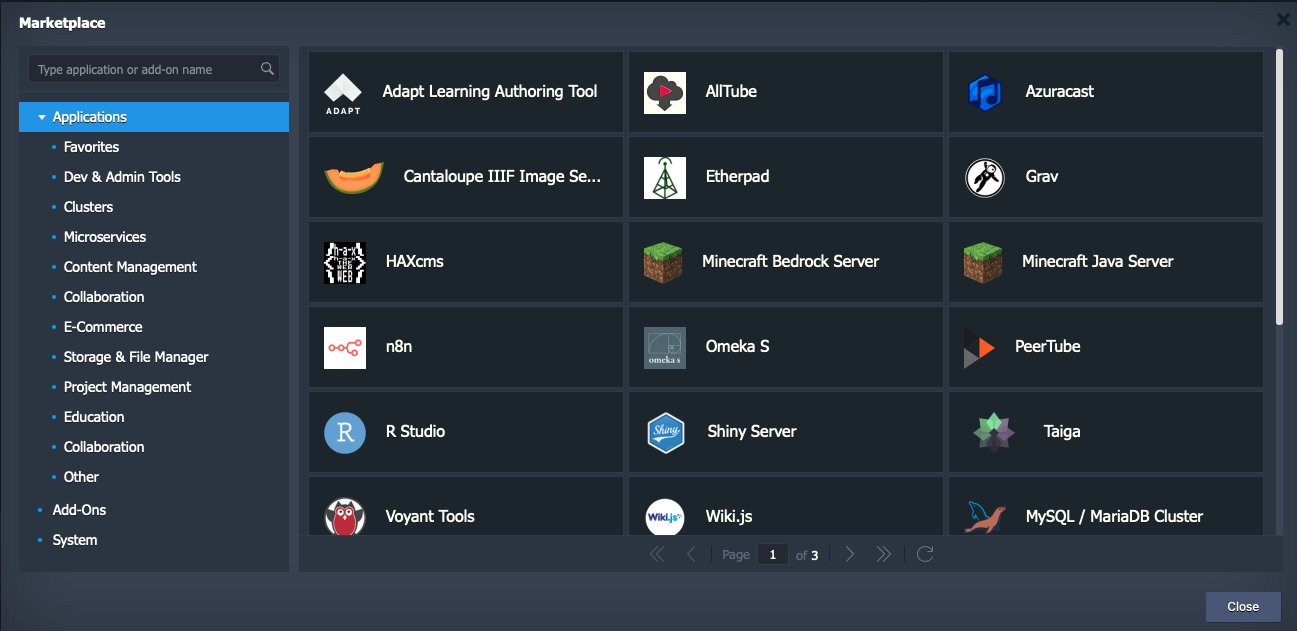The width and height of the screenshot is (1297, 631).
Task: Click the Shiny Server hexagon icon
Action: pos(666,432)
